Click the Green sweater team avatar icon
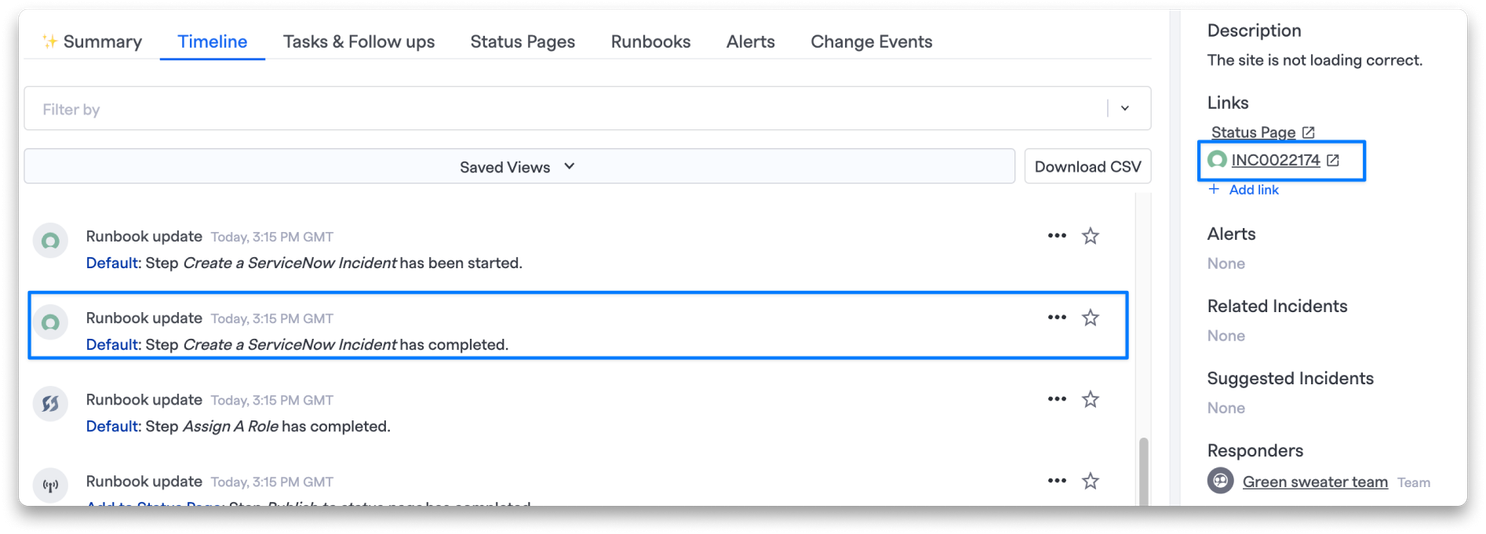The image size is (1486, 534). pos(1221,480)
